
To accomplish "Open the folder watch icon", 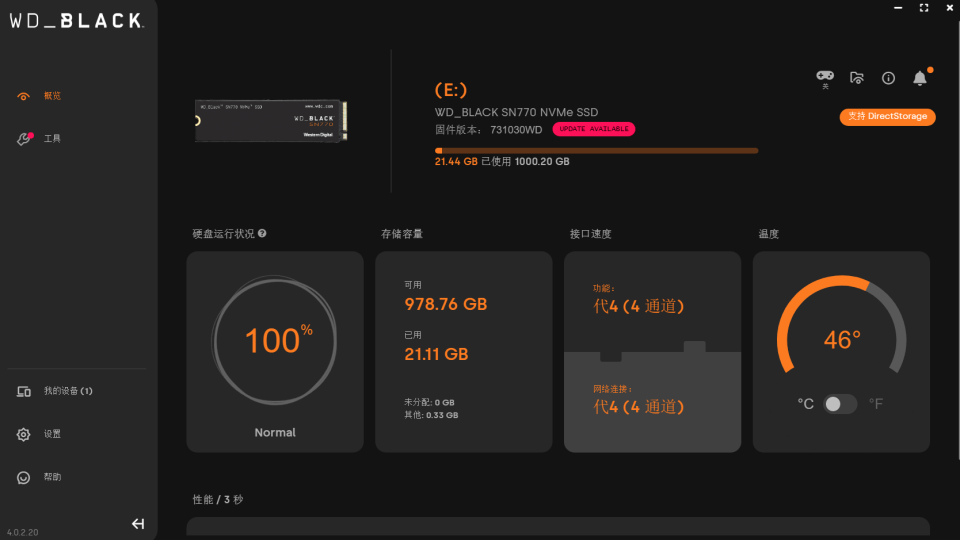I will click(857, 78).
